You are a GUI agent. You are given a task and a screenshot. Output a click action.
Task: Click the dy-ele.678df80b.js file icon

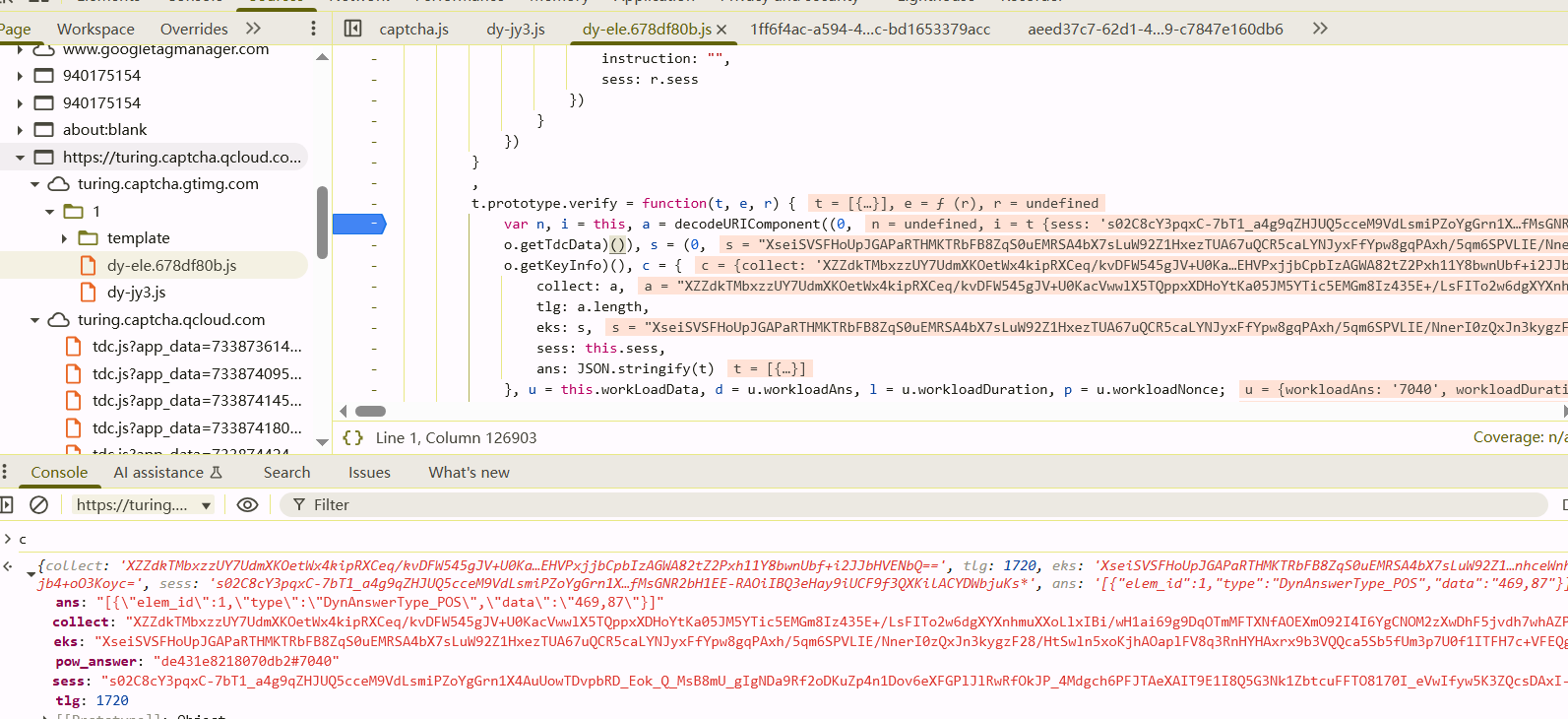89,266
